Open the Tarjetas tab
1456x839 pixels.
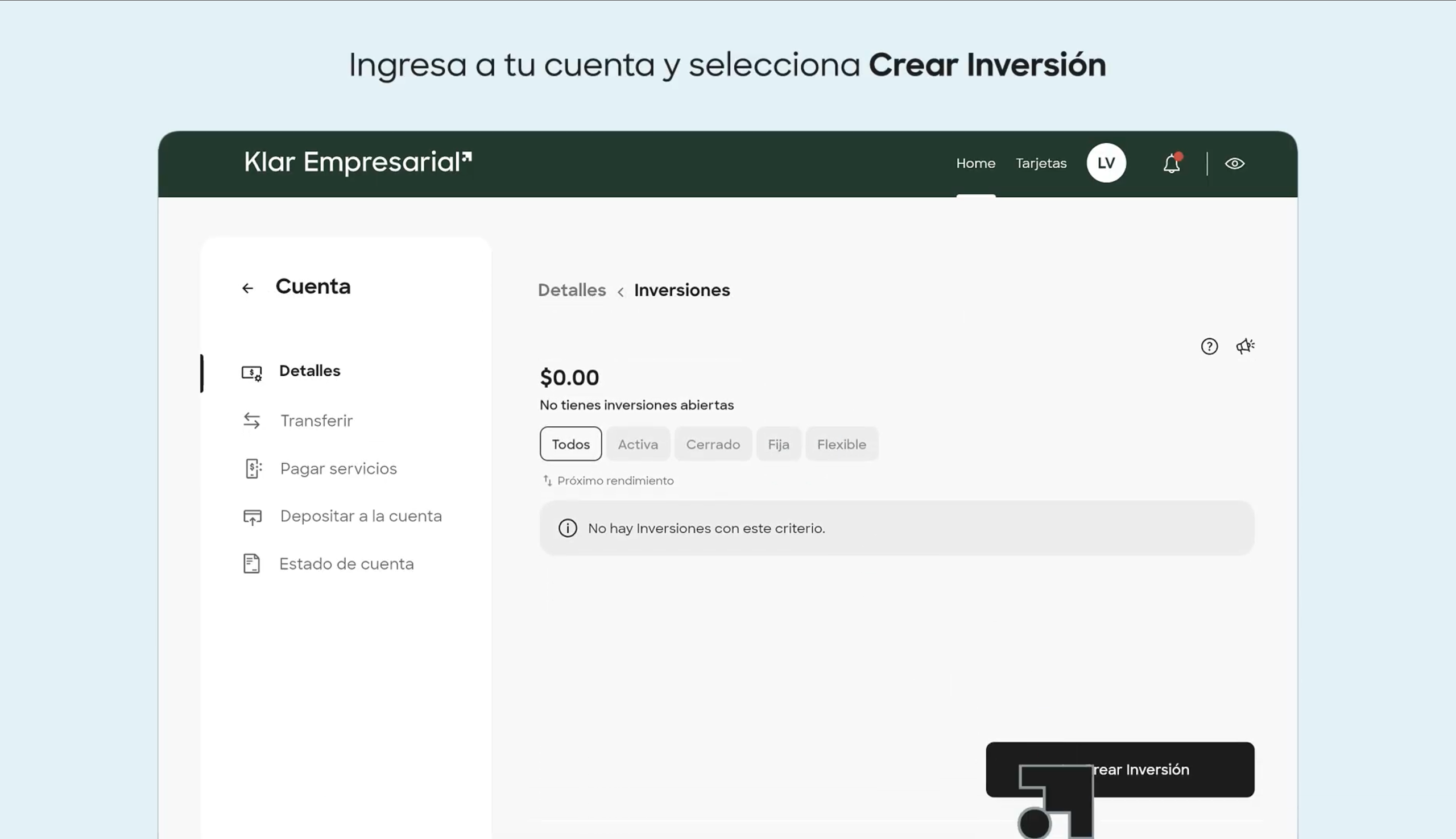click(1040, 164)
